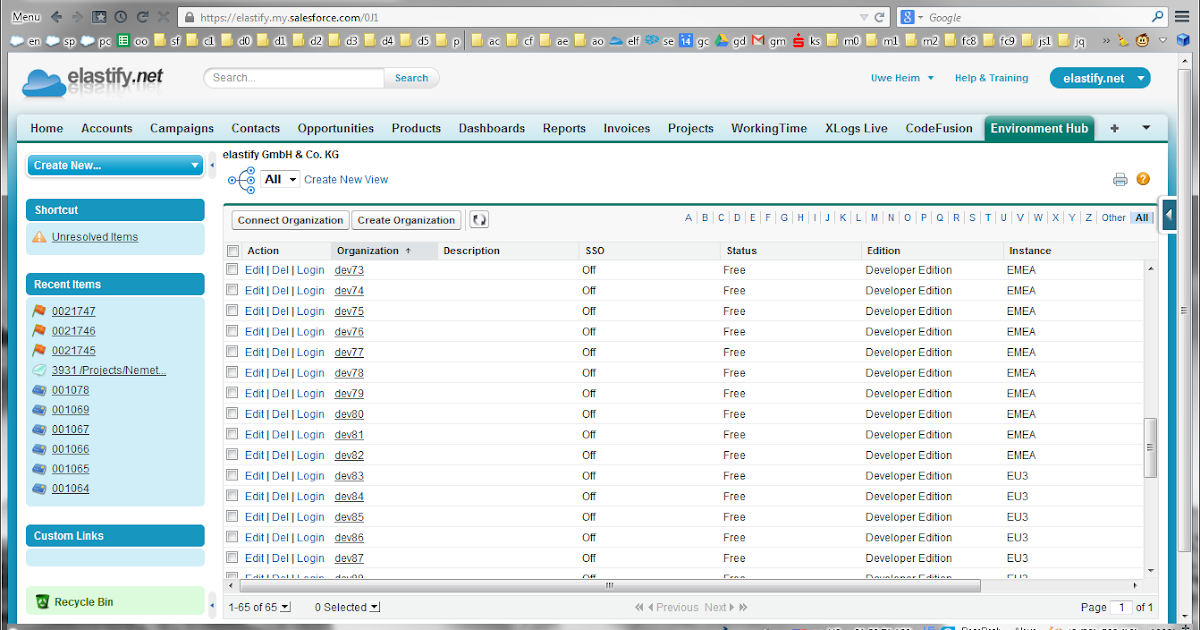Screen dimensions: 1200x630
Task: Open the Accounts tab
Action: point(107,128)
